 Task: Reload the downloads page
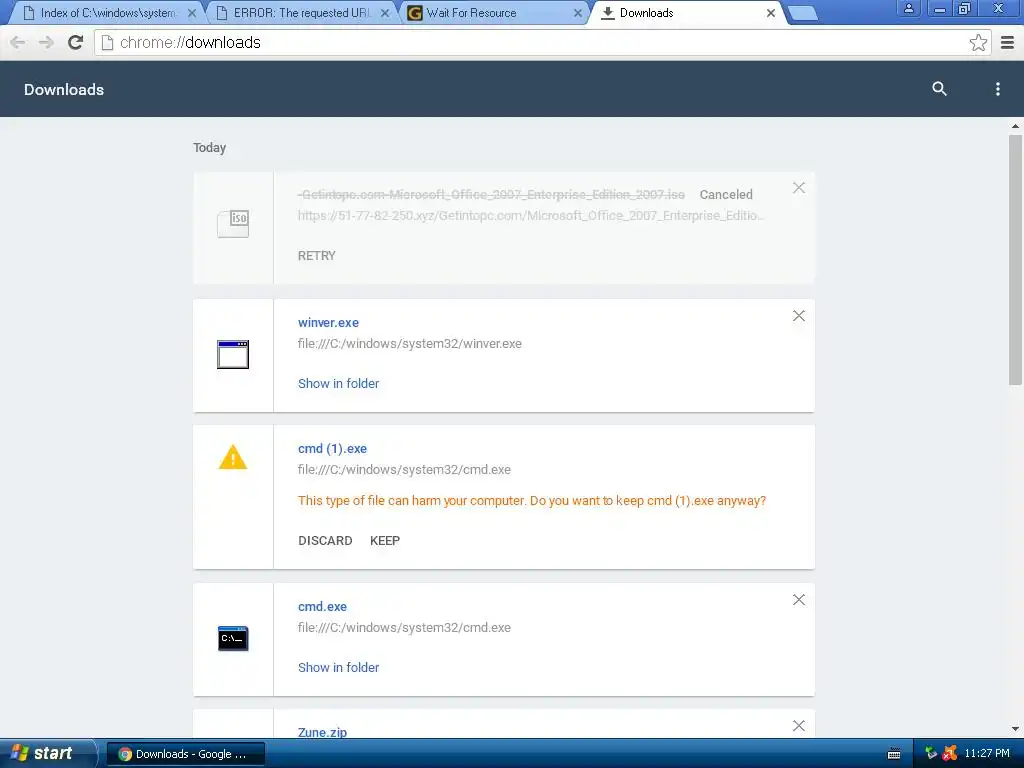pos(76,42)
